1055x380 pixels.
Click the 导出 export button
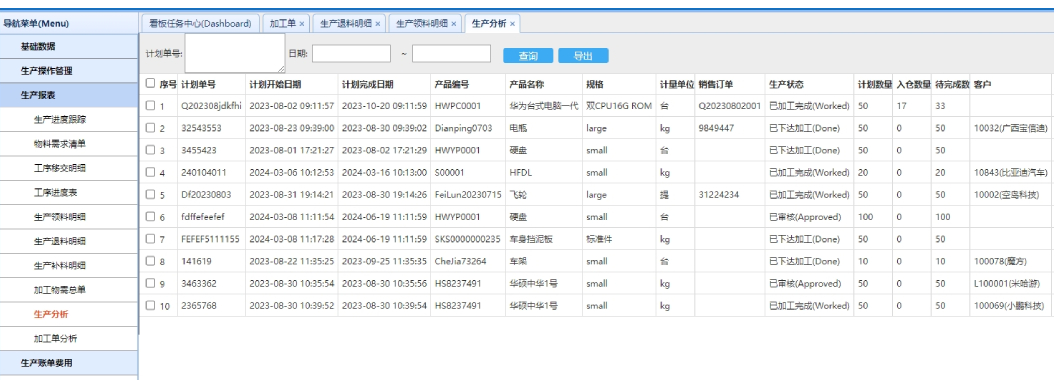[583, 56]
